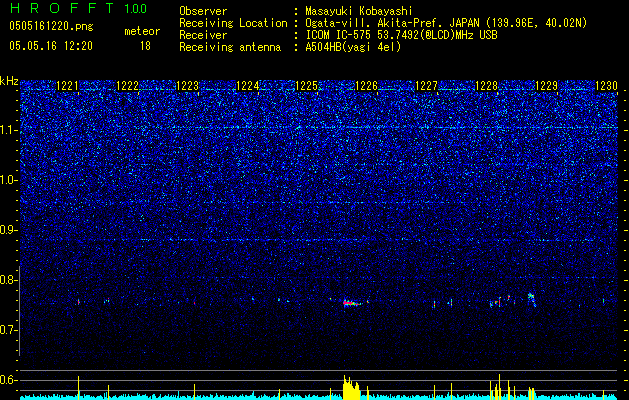Viewport: 629px width, 400px height.
Task: Click the filename 0505161220.png
Action: (51, 27)
